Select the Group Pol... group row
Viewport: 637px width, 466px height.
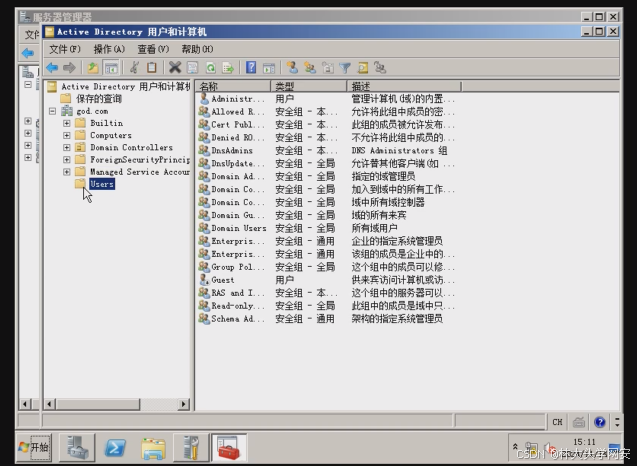(x=327, y=267)
